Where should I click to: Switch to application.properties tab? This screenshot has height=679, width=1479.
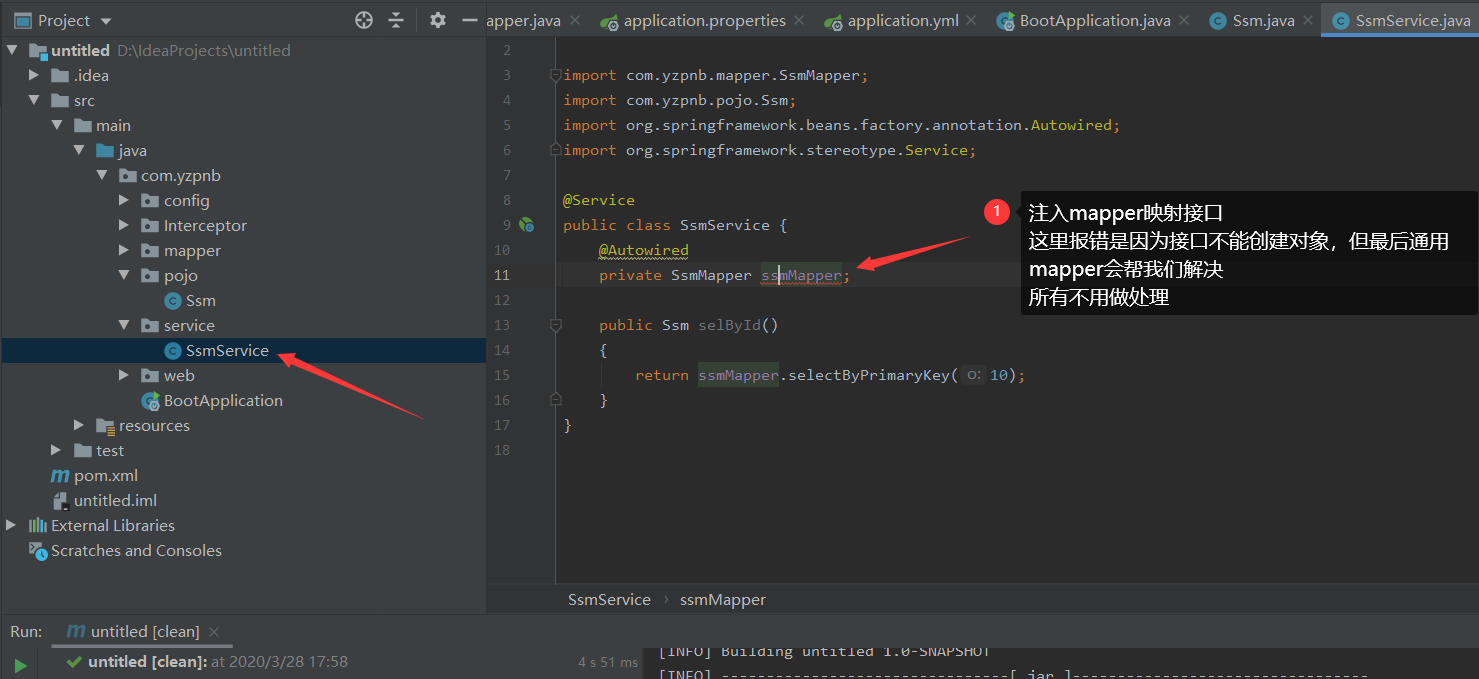[x=704, y=20]
